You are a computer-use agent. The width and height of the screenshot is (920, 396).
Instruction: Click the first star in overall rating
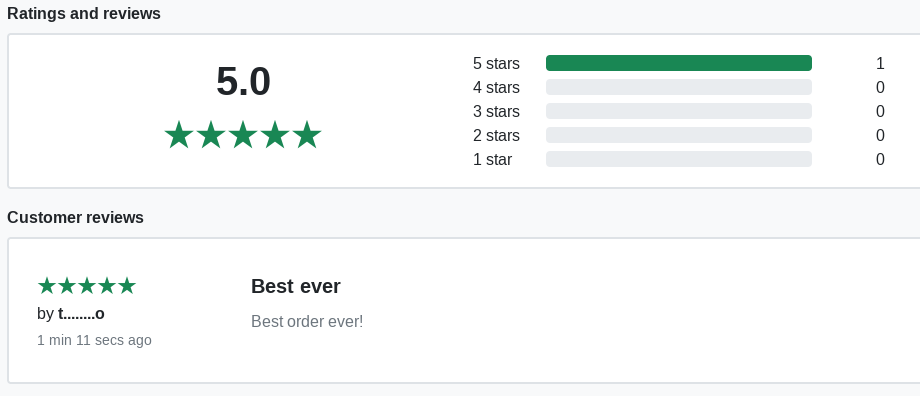click(x=179, y=135)
